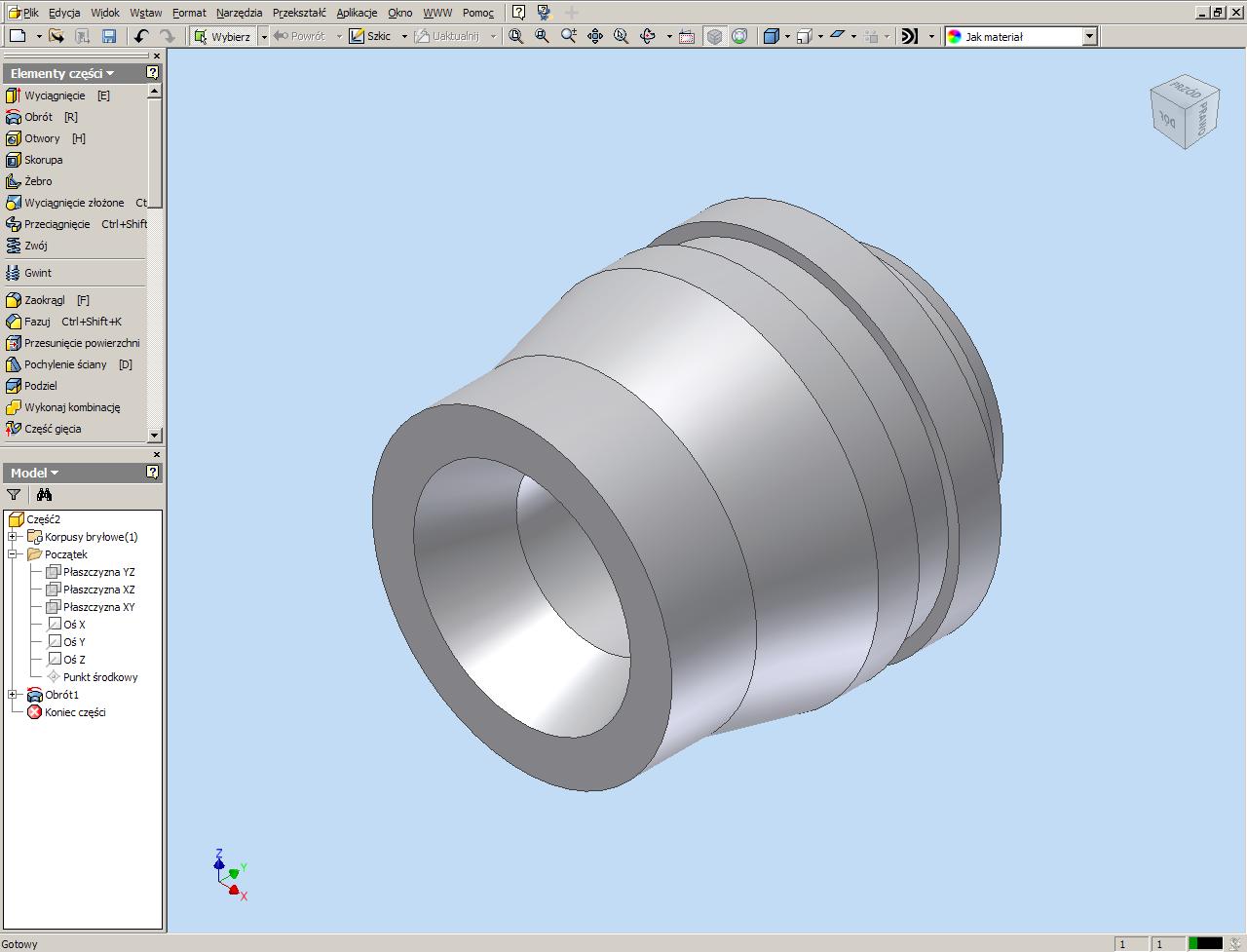Viewport: 1247px width, 952px height.
Task: Select Oś Z in model tree
Action: pyautogui.click(x=67, y=660)
